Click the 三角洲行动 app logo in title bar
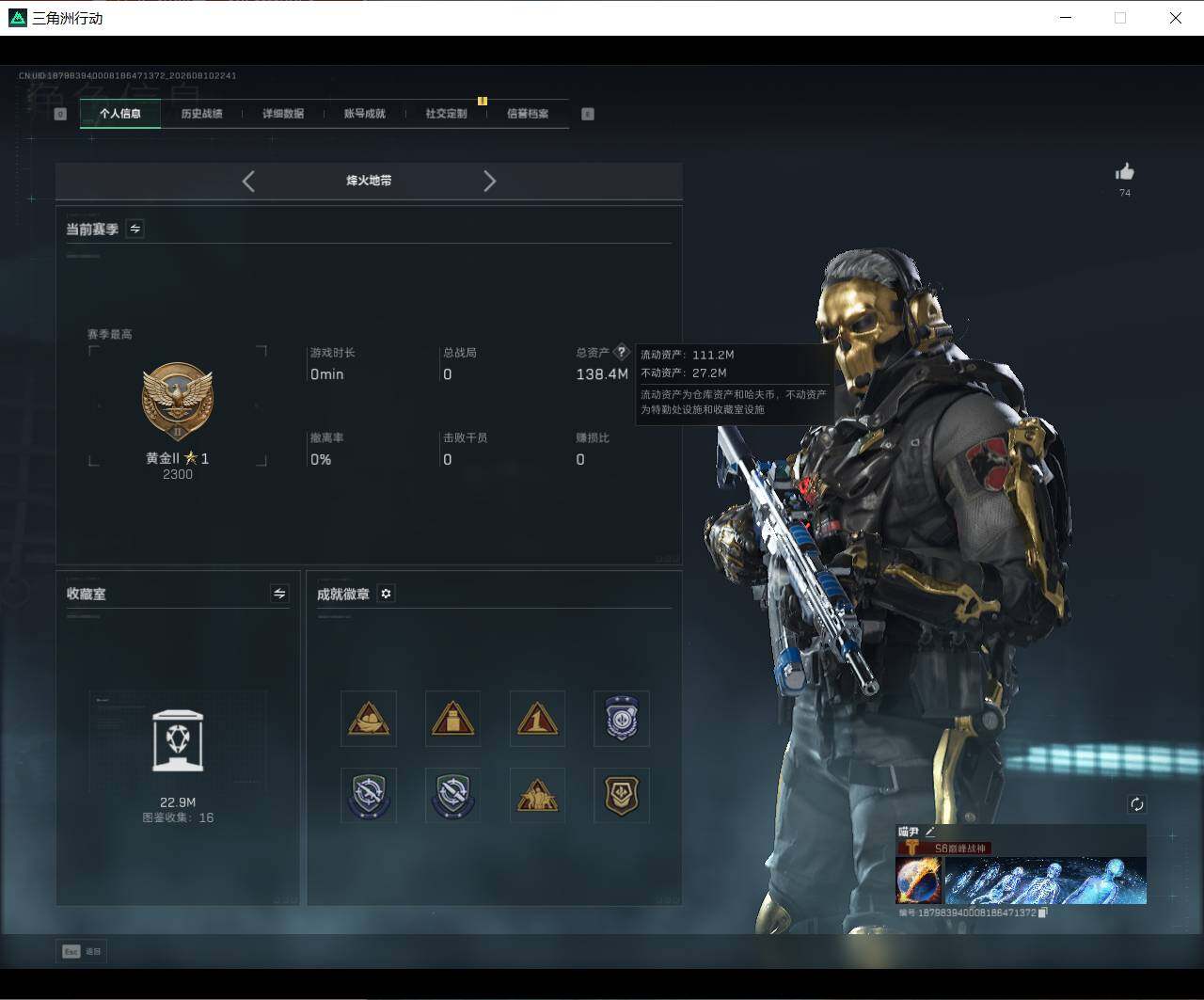 point(17,18)
